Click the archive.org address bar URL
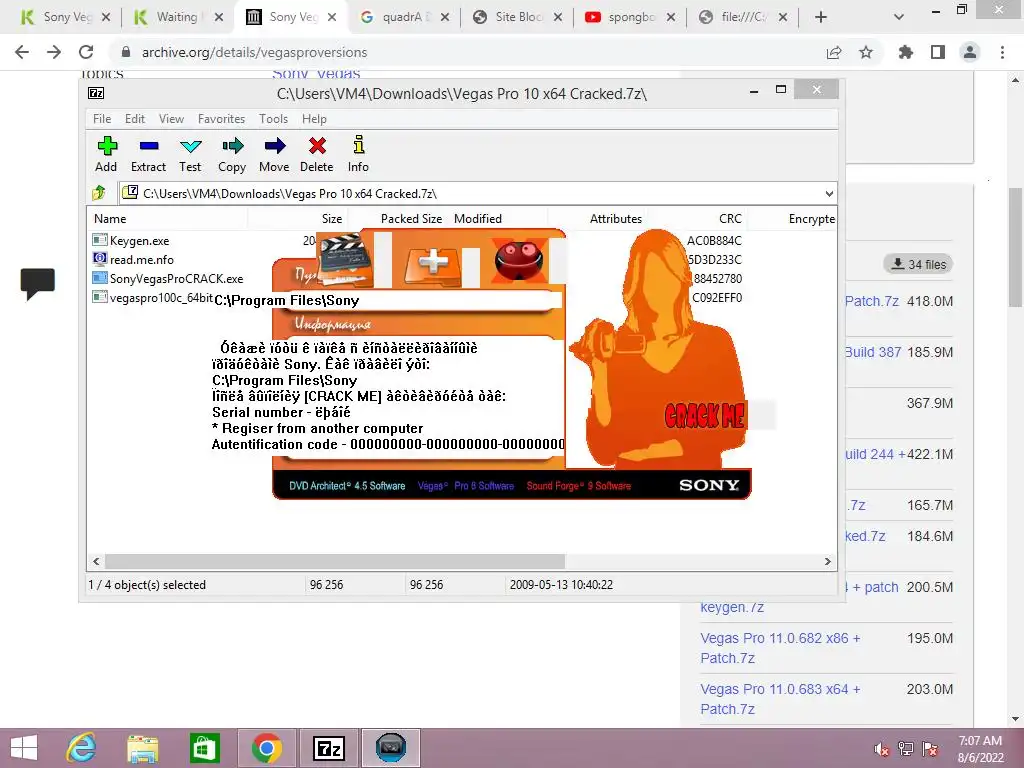The height and width of the screenshot is (768, 1024). click(x=255, y=52)
